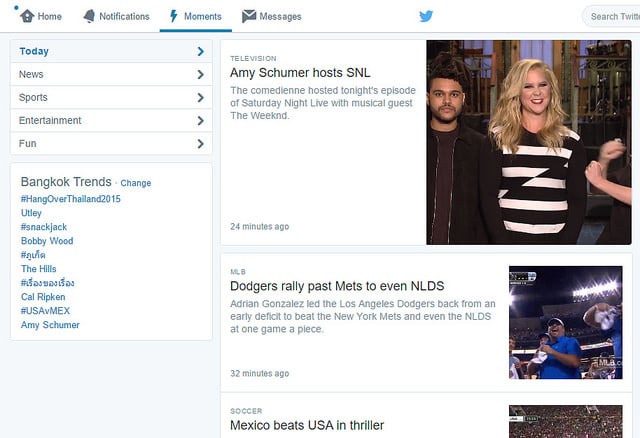Open the Cal Ripken trend
The height and width of the screenshot is (438, 640).
tap(43, 297)
